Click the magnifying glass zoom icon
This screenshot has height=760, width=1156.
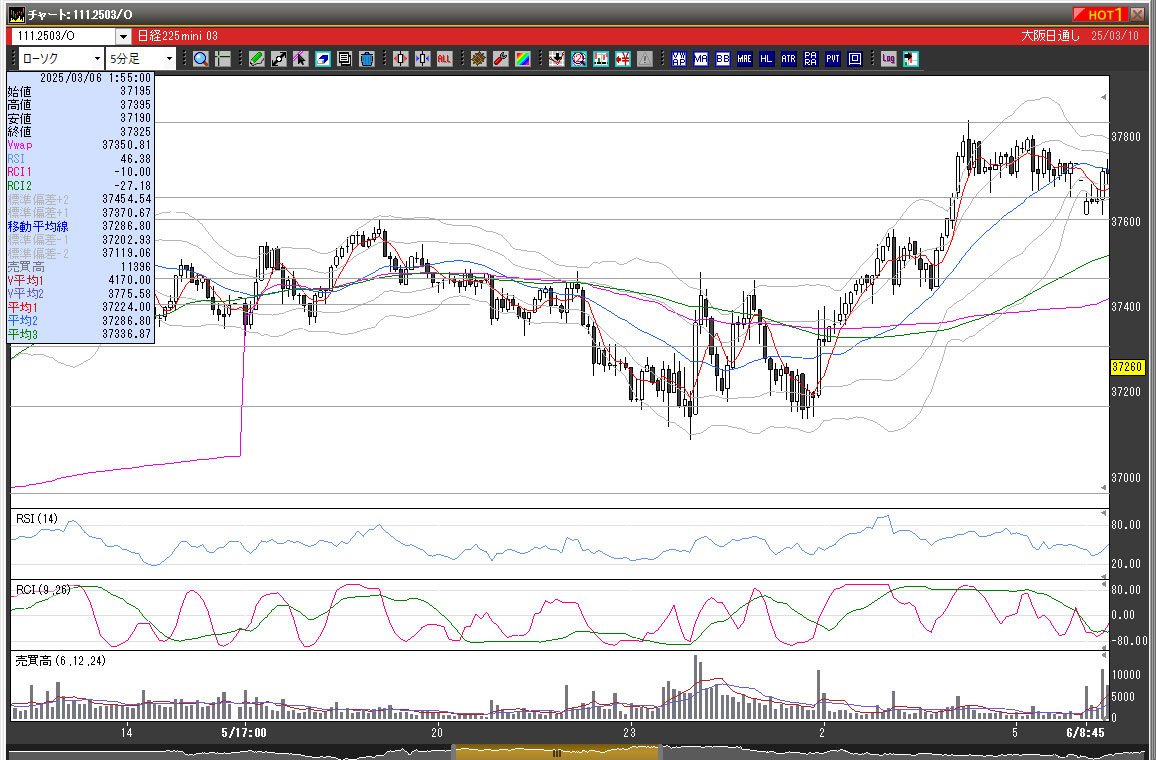click(201, 59)
